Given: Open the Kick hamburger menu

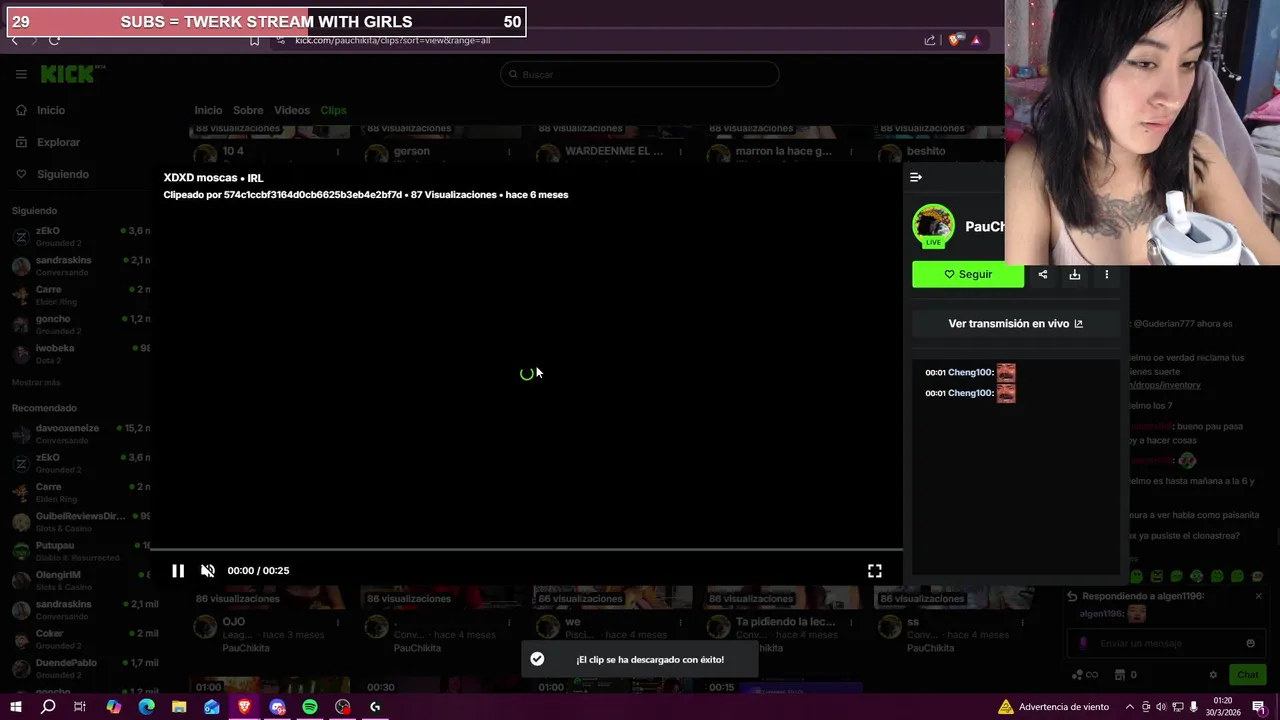Looking at the screenshot, I should tap(21, 74).
